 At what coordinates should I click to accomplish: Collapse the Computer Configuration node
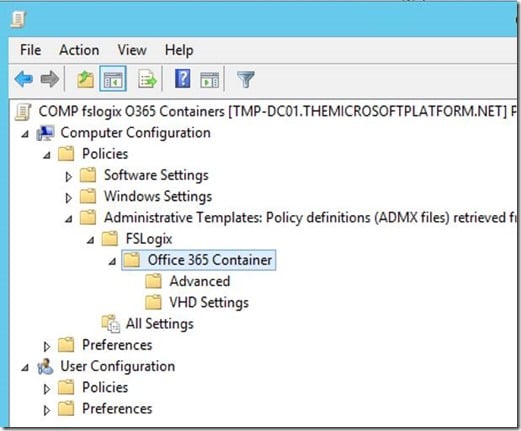pyautogui.click(x=25, y=134)
